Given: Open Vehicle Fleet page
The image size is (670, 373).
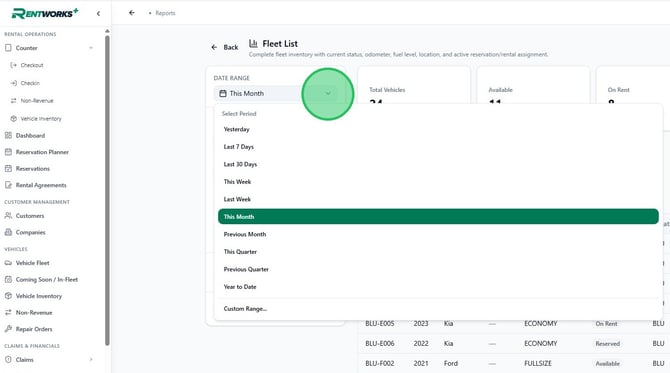Looking at the screenshot, I should point(32,263).
